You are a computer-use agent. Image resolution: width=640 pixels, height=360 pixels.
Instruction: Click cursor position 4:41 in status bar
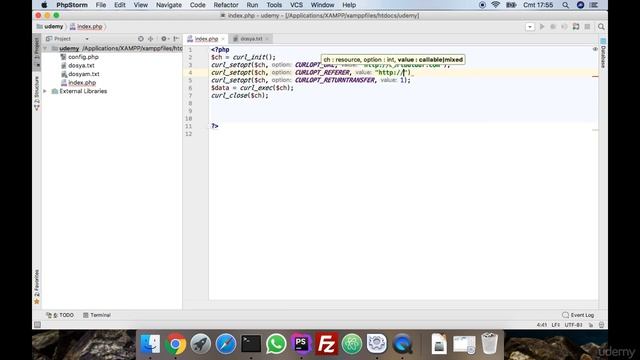point(542,325)
